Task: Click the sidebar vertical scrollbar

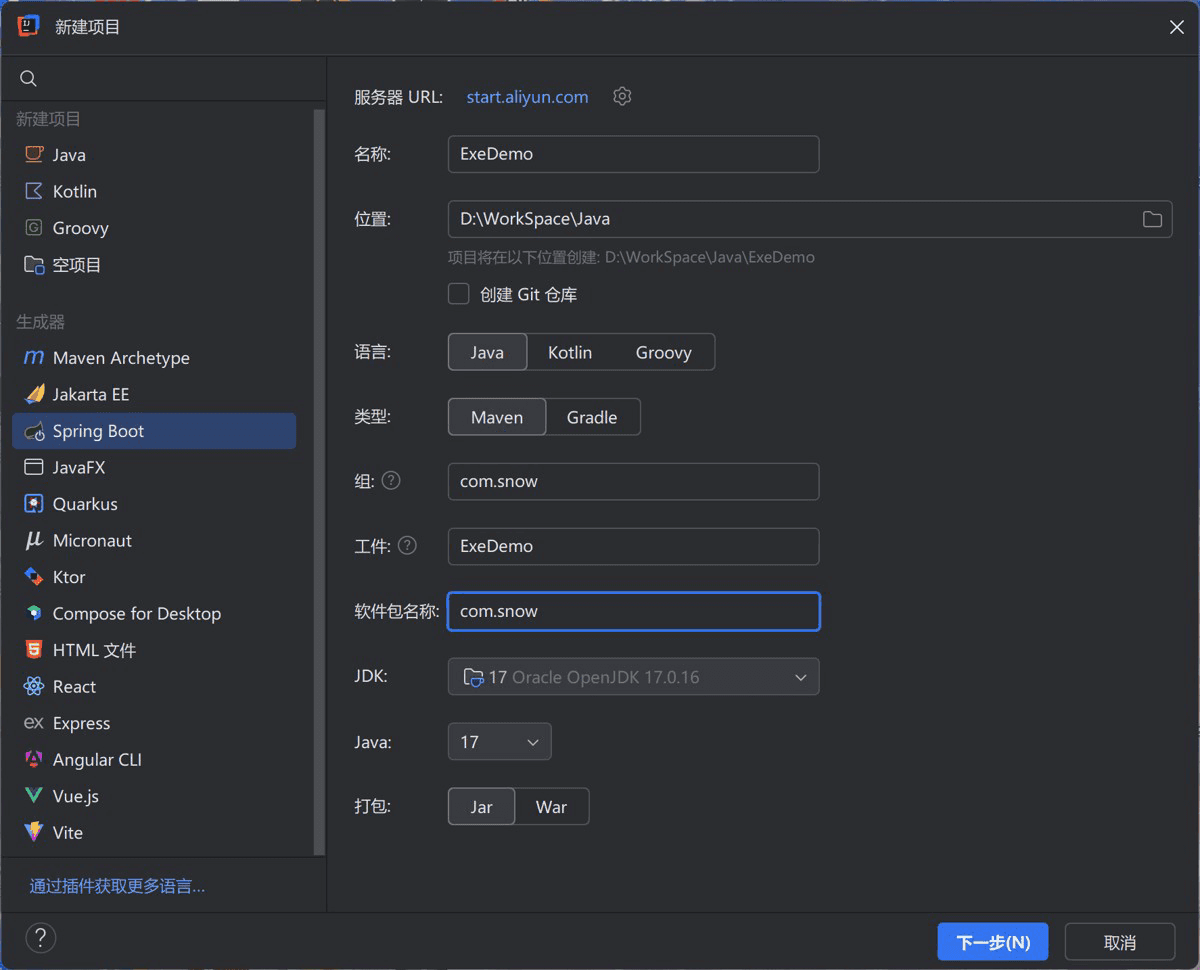Action: pyautogui.click(x=319, y=480)
